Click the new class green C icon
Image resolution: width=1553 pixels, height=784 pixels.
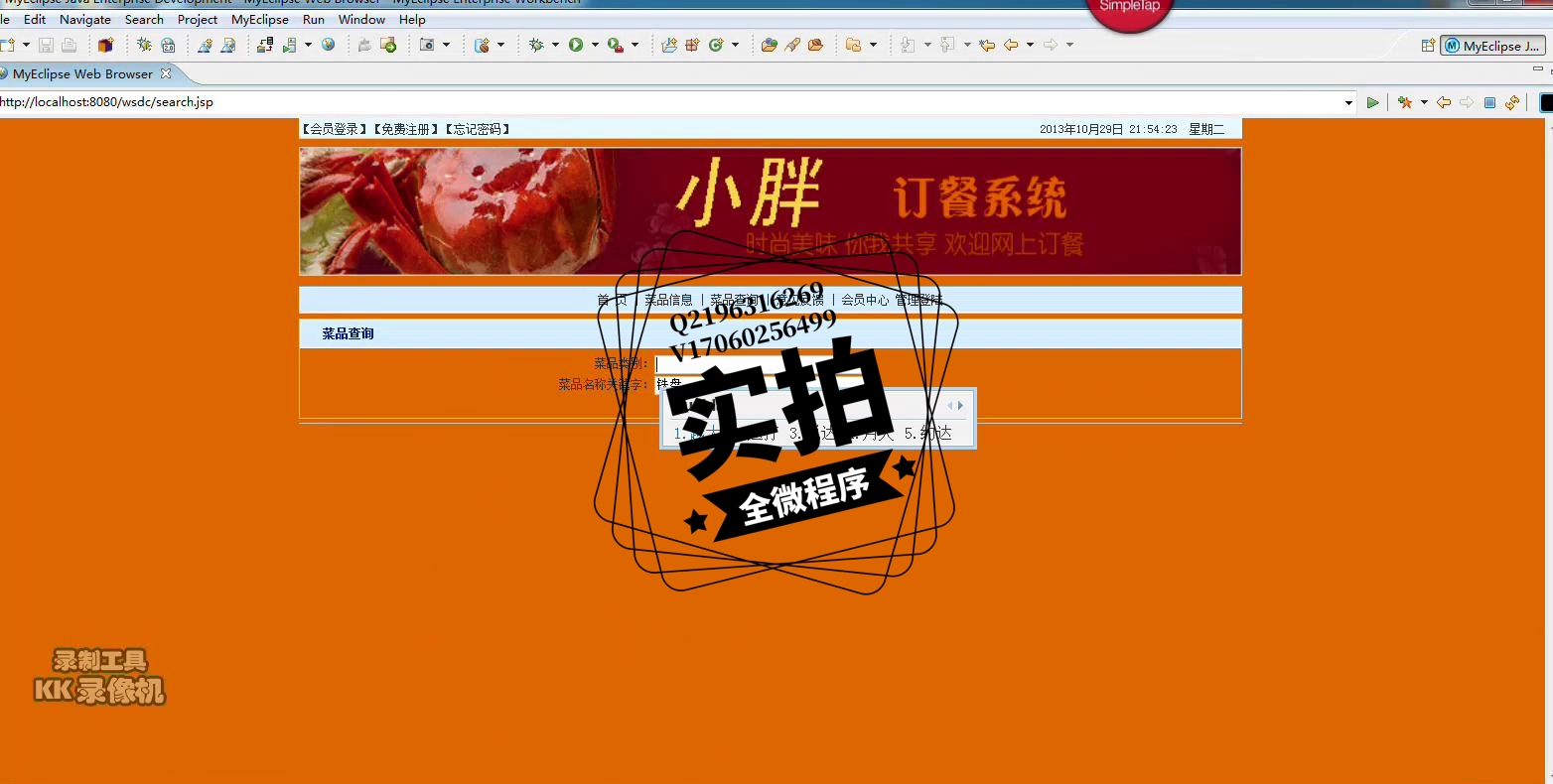tap(716, 45)
